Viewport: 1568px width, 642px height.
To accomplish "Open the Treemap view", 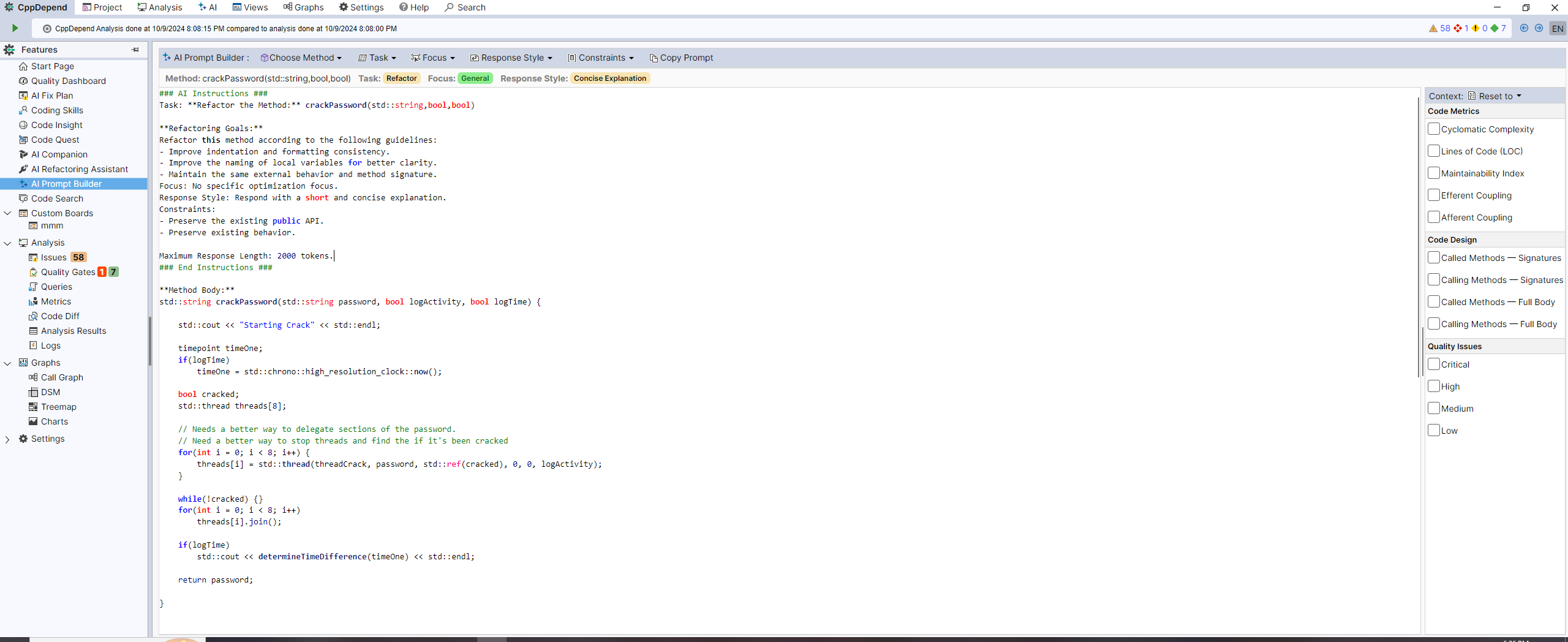I will pos(57,406).
